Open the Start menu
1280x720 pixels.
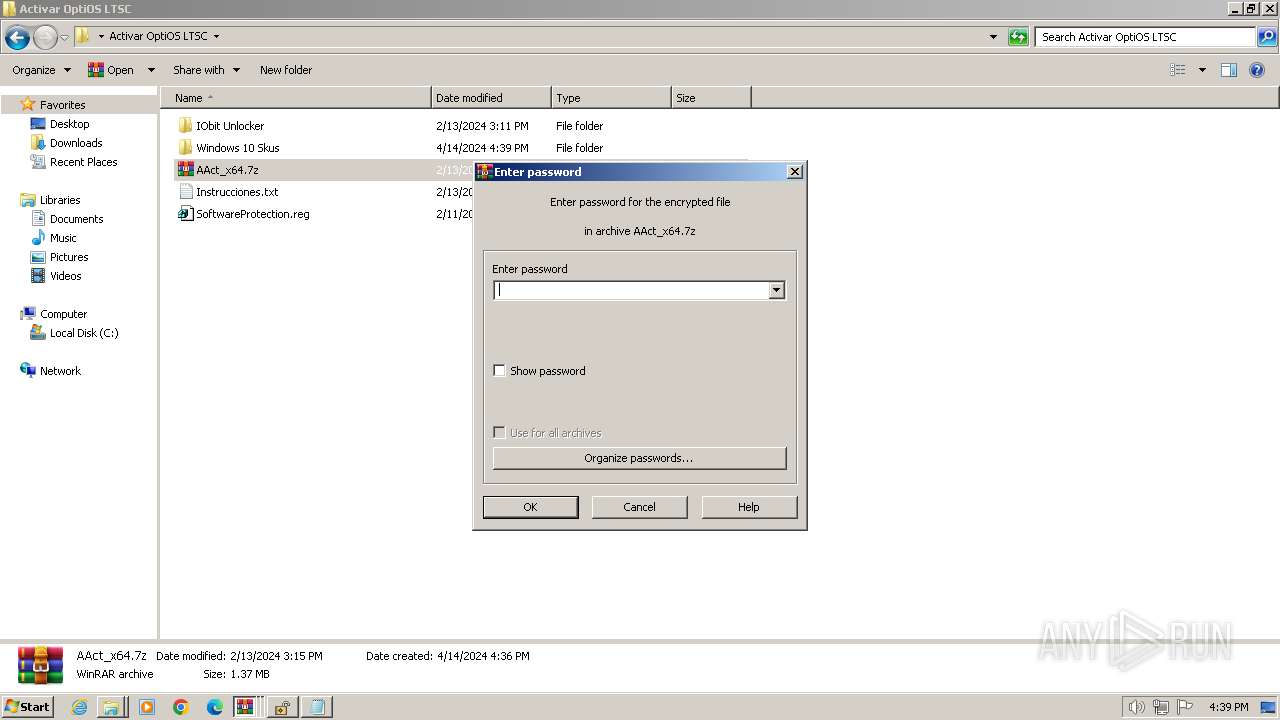tap(27, 707)
